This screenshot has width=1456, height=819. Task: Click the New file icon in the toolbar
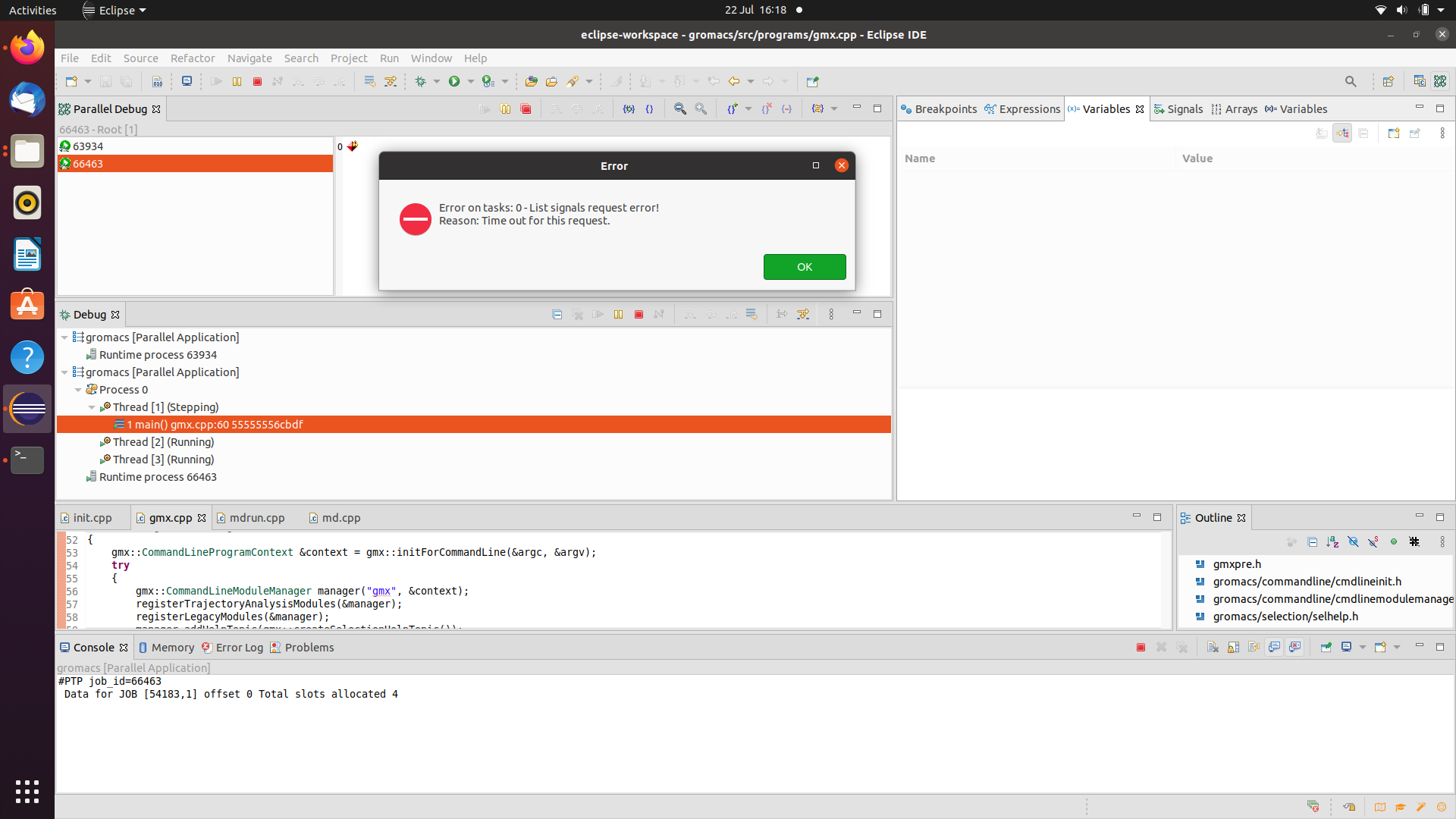click(71, 81)
